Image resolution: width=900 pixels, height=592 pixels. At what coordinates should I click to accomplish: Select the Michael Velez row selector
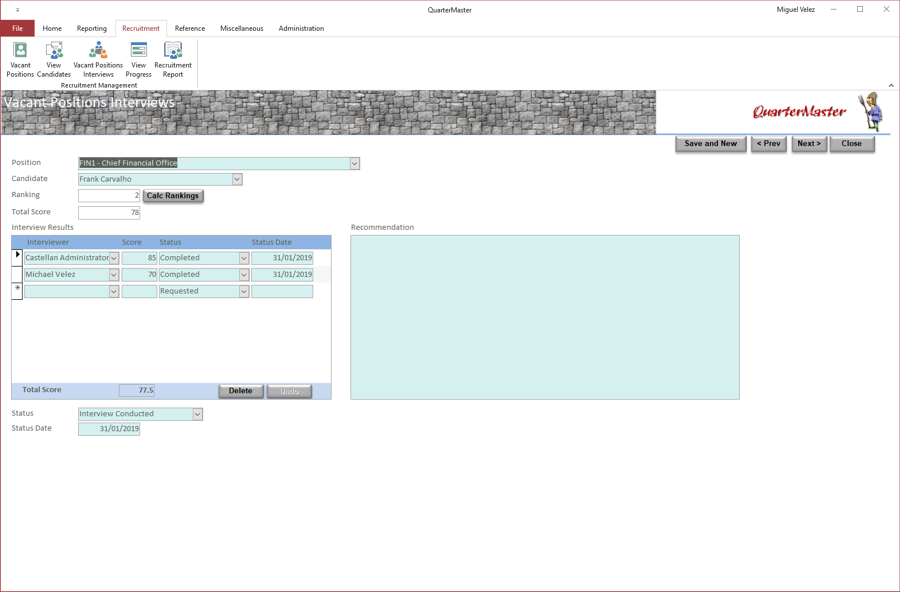[17, 274]
